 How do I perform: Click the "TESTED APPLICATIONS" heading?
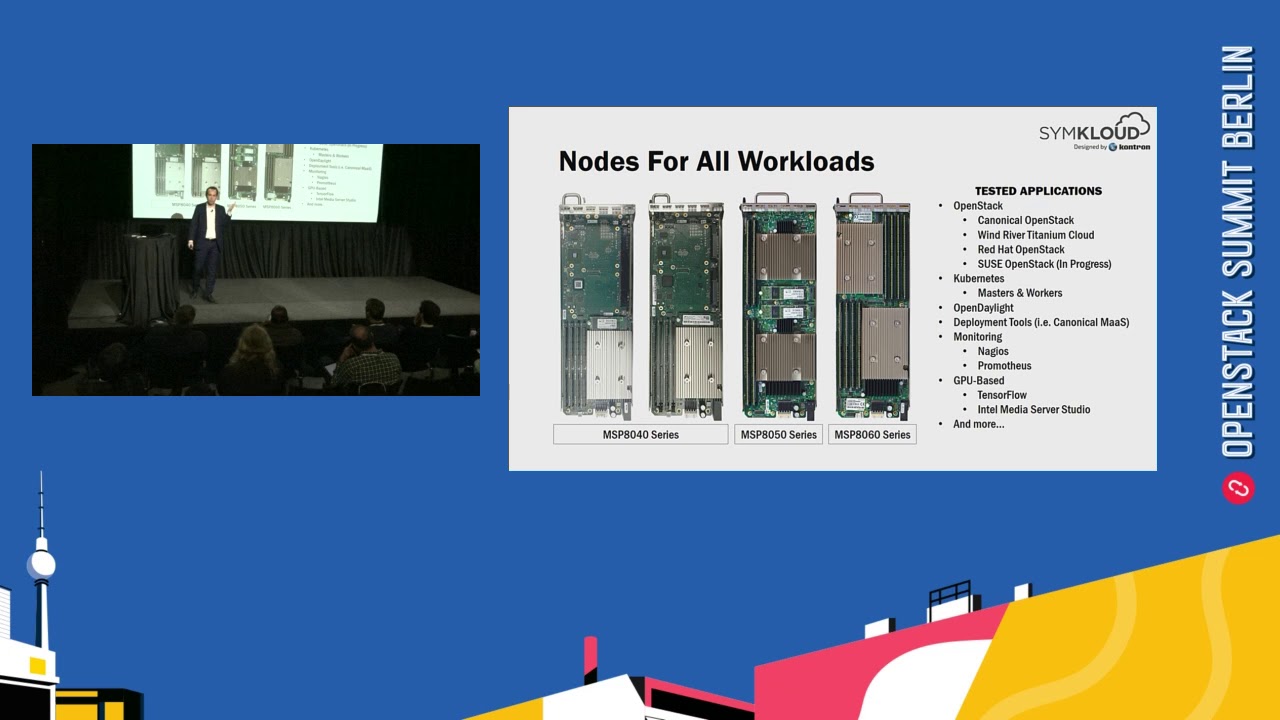pyautogui.click(x=1038, y=191)
